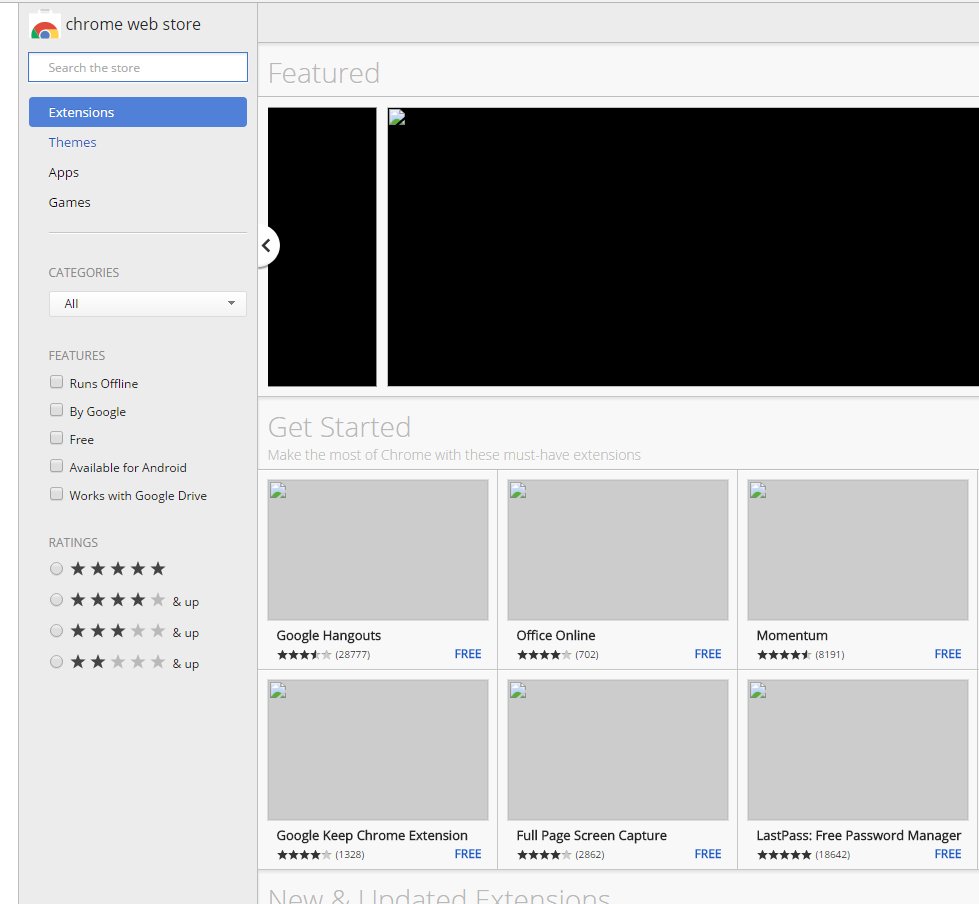Click the Featured section heading
Screen dimensions: 979x904
tap(323, 73)
